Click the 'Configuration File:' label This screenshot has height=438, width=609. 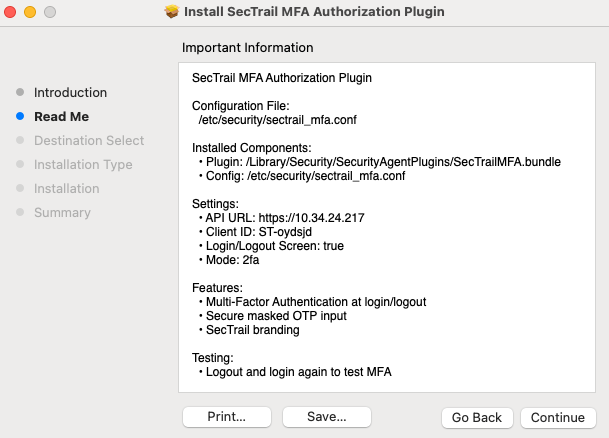[240, 106]
